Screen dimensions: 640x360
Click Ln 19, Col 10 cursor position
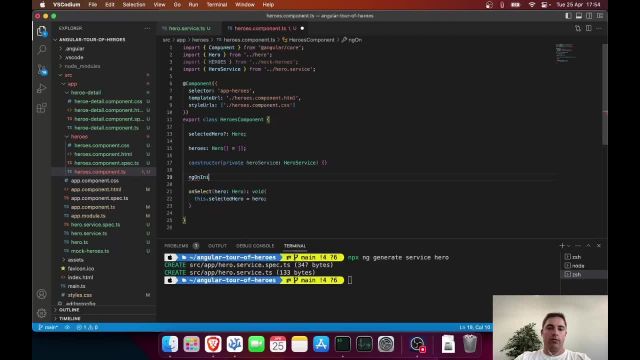[474, 327]
